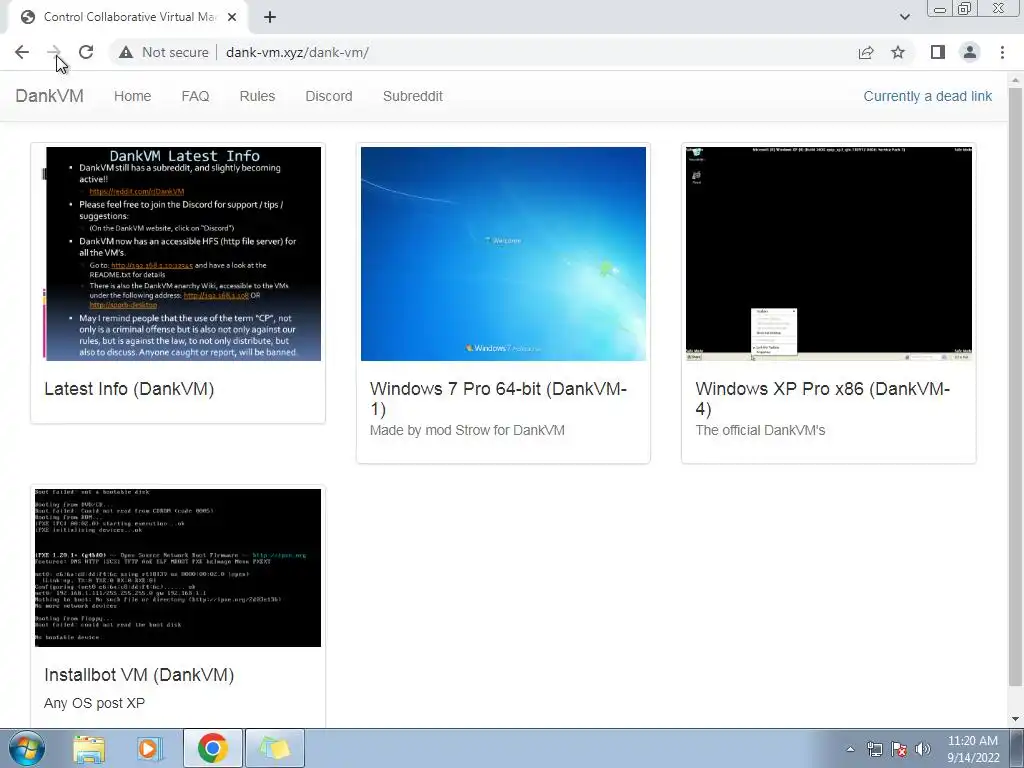The height and width of the screenshot is (768, 1024).
Task: Click the Windows 7 Pro 64-bit (DankVM-1) title
Action: coord(498,398)
